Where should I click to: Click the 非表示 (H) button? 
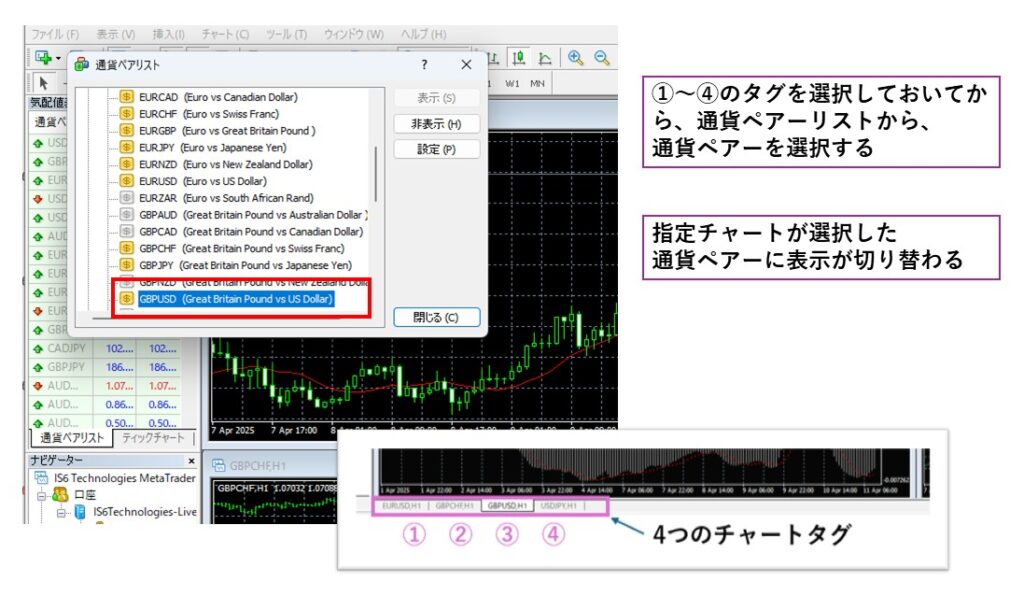(436, 124)
